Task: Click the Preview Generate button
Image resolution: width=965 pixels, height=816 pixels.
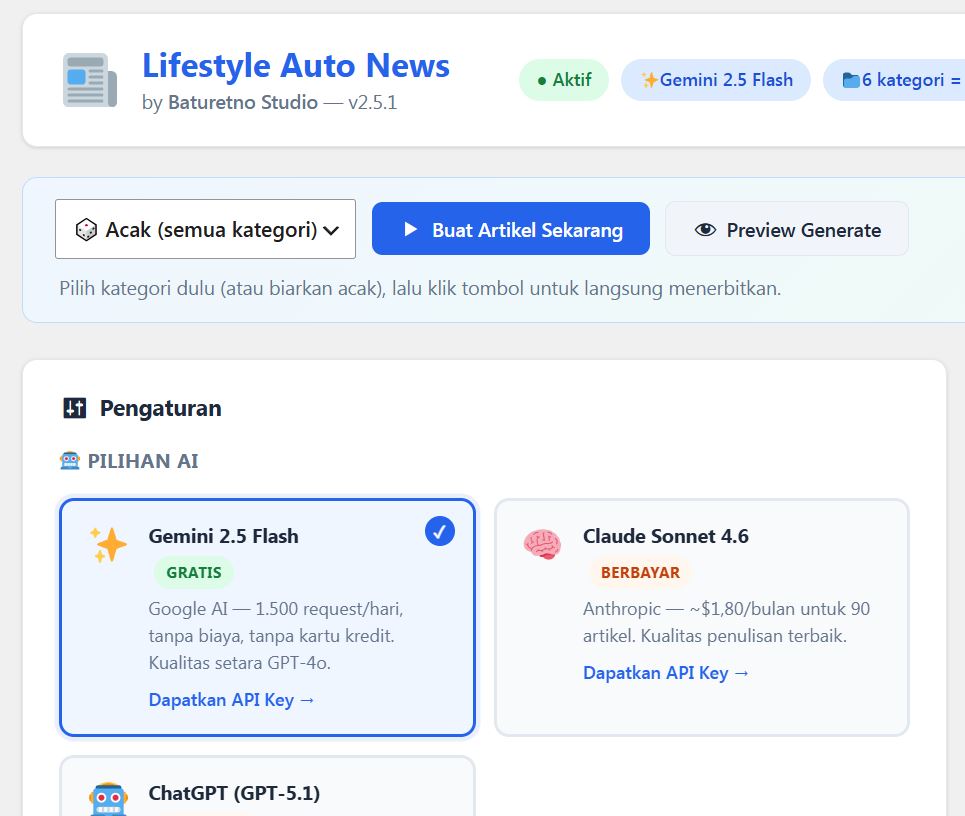Action: 787,229
